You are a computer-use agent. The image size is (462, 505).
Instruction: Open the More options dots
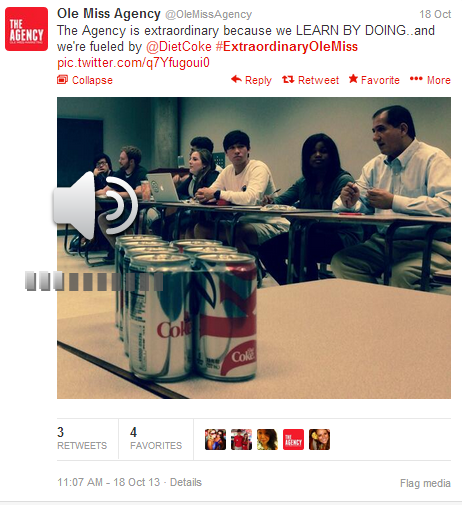point(416,79)
